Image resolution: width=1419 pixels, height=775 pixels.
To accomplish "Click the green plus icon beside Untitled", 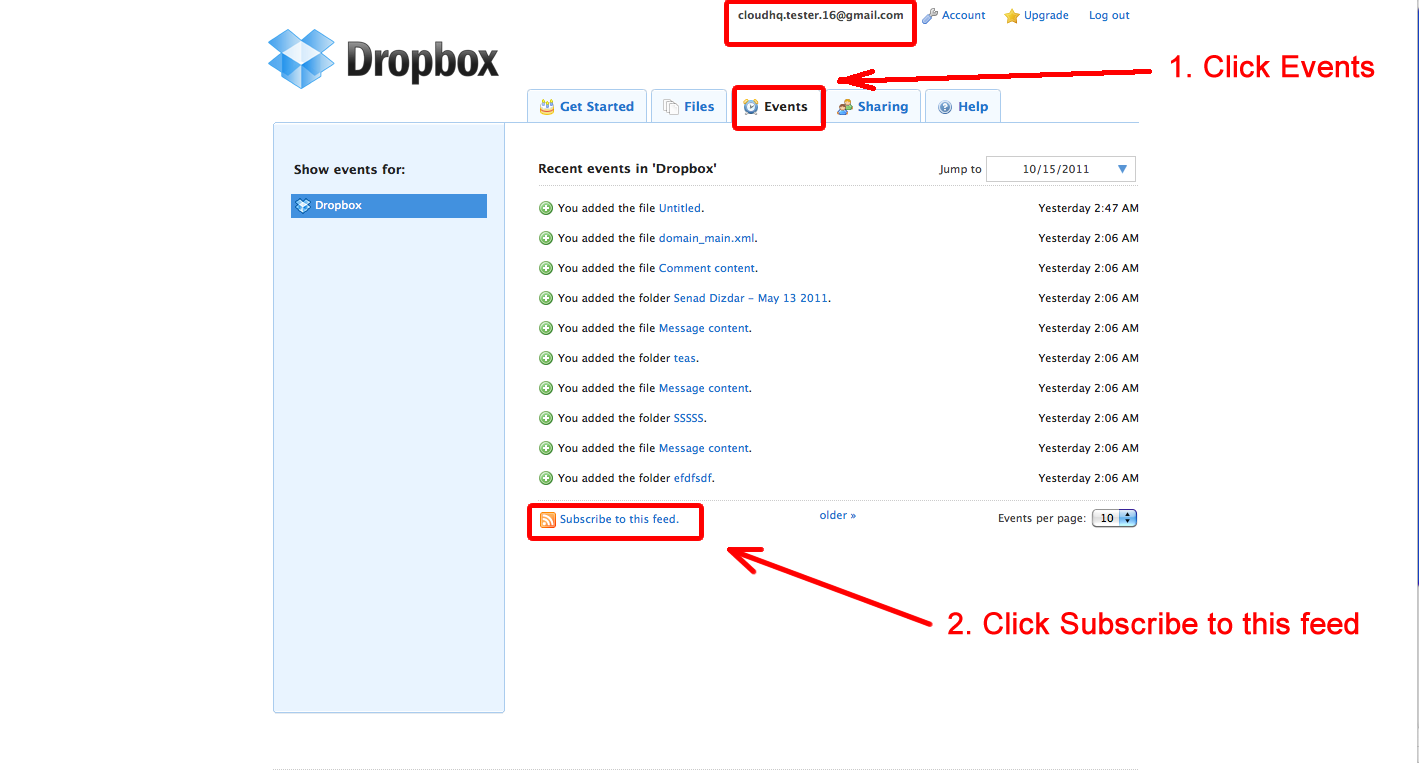I will click(546, 208).
